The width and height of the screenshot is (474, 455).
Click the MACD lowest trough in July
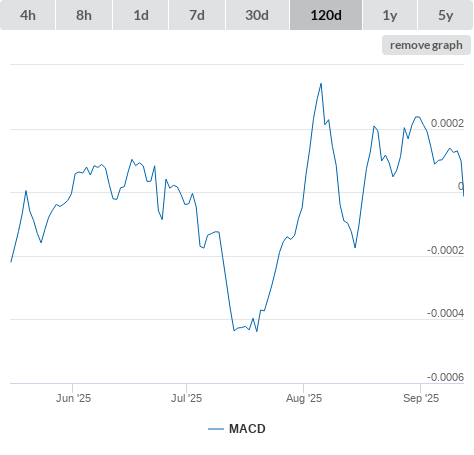(x=257, y=331)
